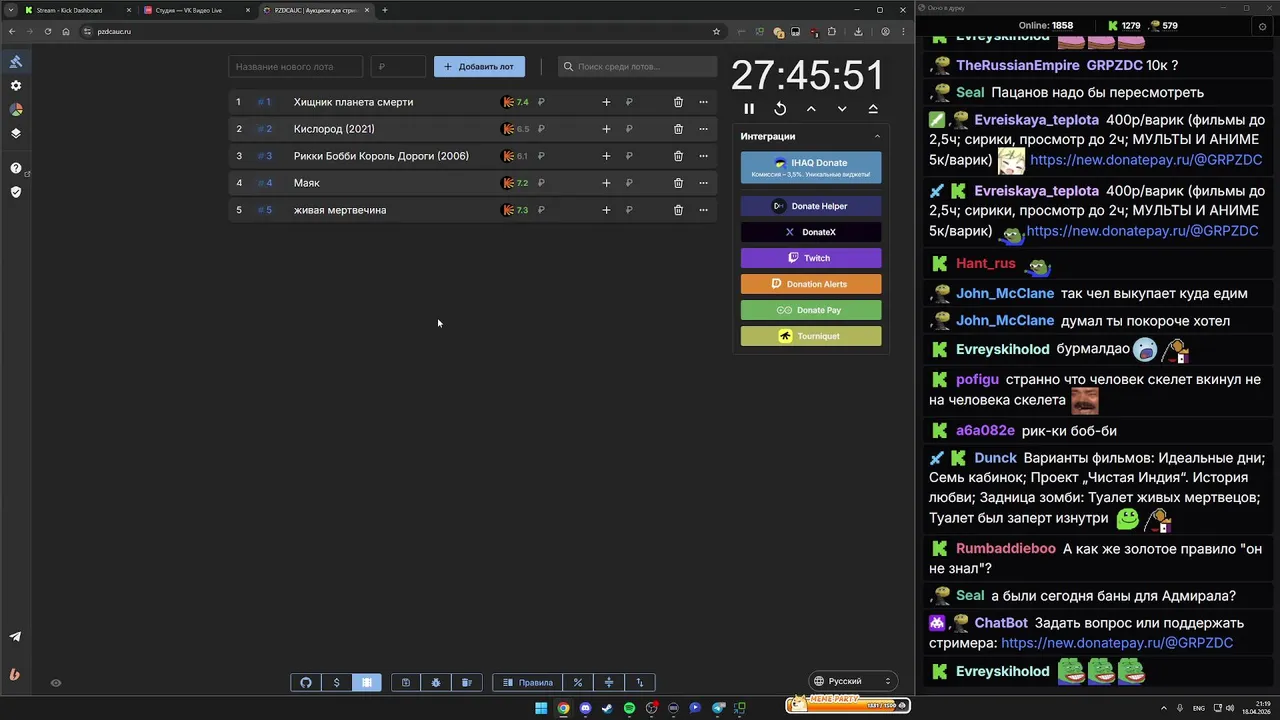The width and height of the screenshot is (1280, 720).
Task: Decrease timer with down chevron
Action: tap(842, 109)
